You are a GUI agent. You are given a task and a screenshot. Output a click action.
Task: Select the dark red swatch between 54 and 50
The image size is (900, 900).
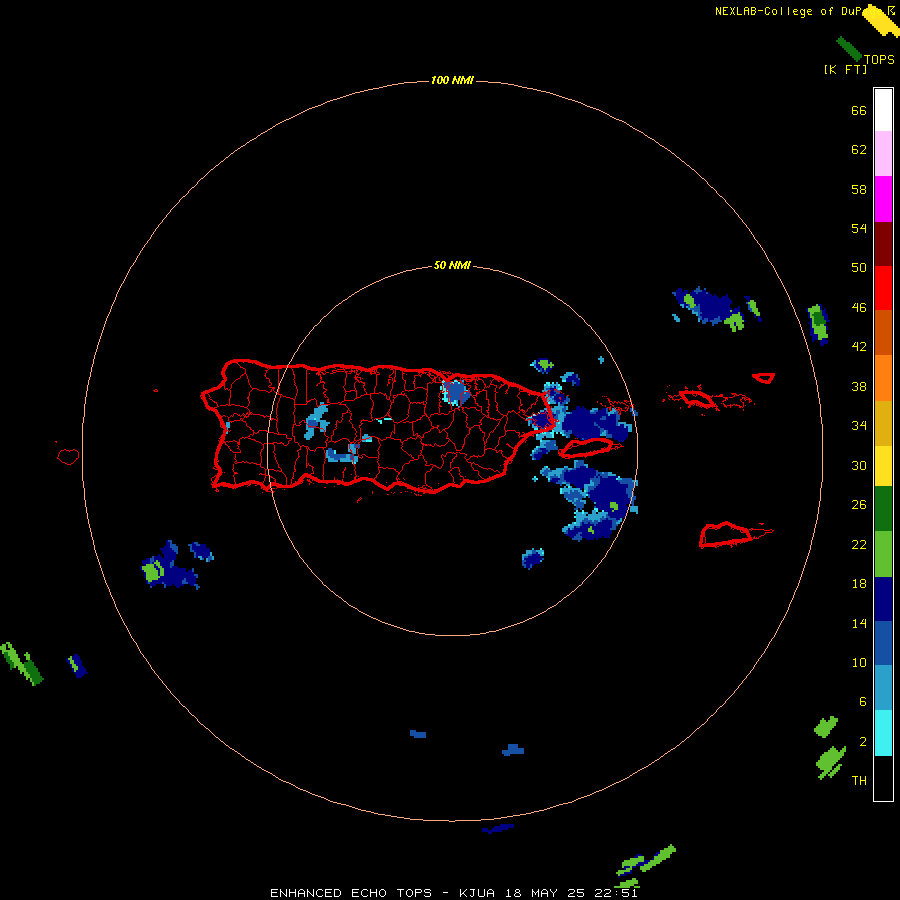[883, 243]
